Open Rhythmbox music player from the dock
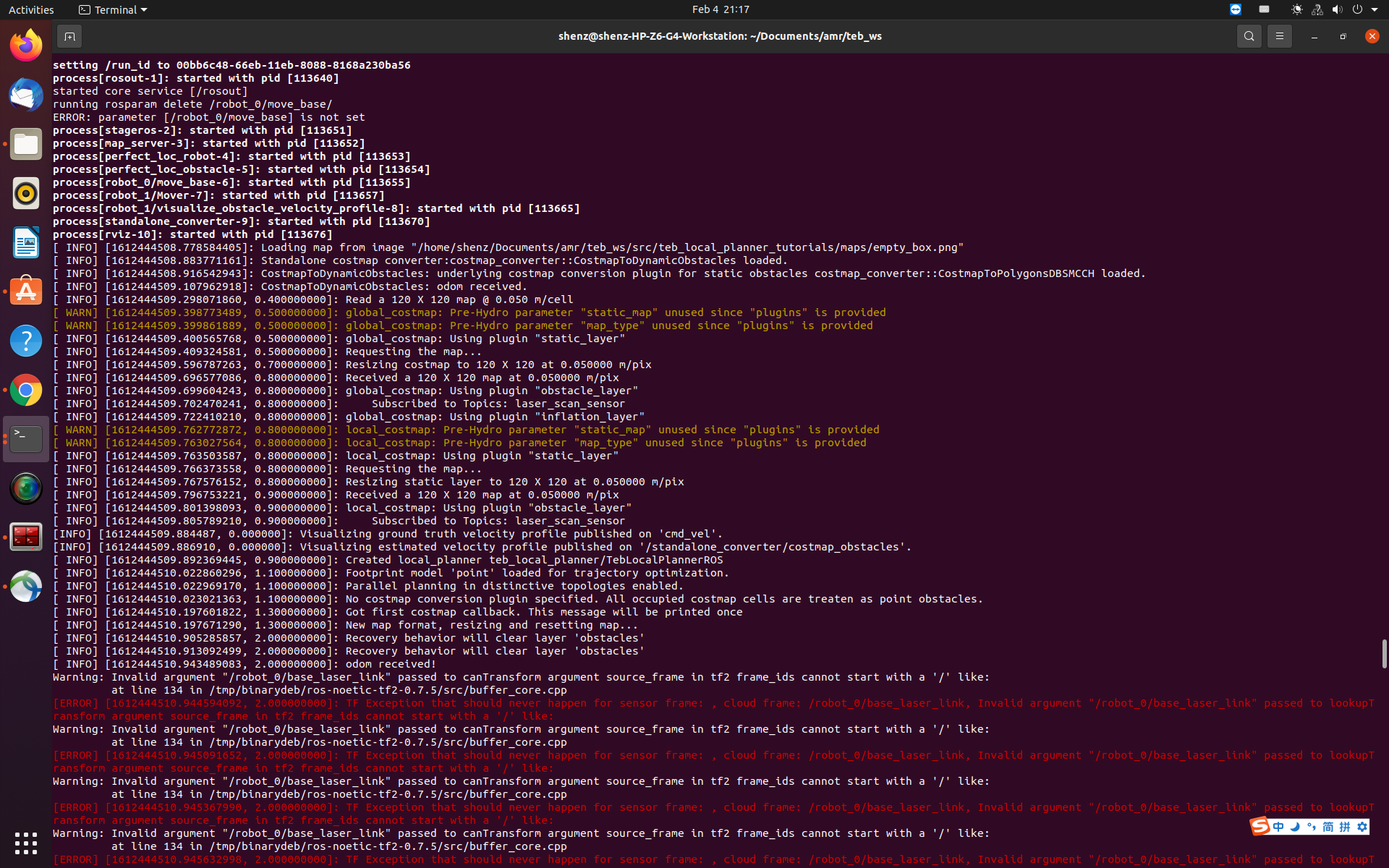Image resolution: width=1389 pixels, height=868 pixels. (x=25, y=193)
